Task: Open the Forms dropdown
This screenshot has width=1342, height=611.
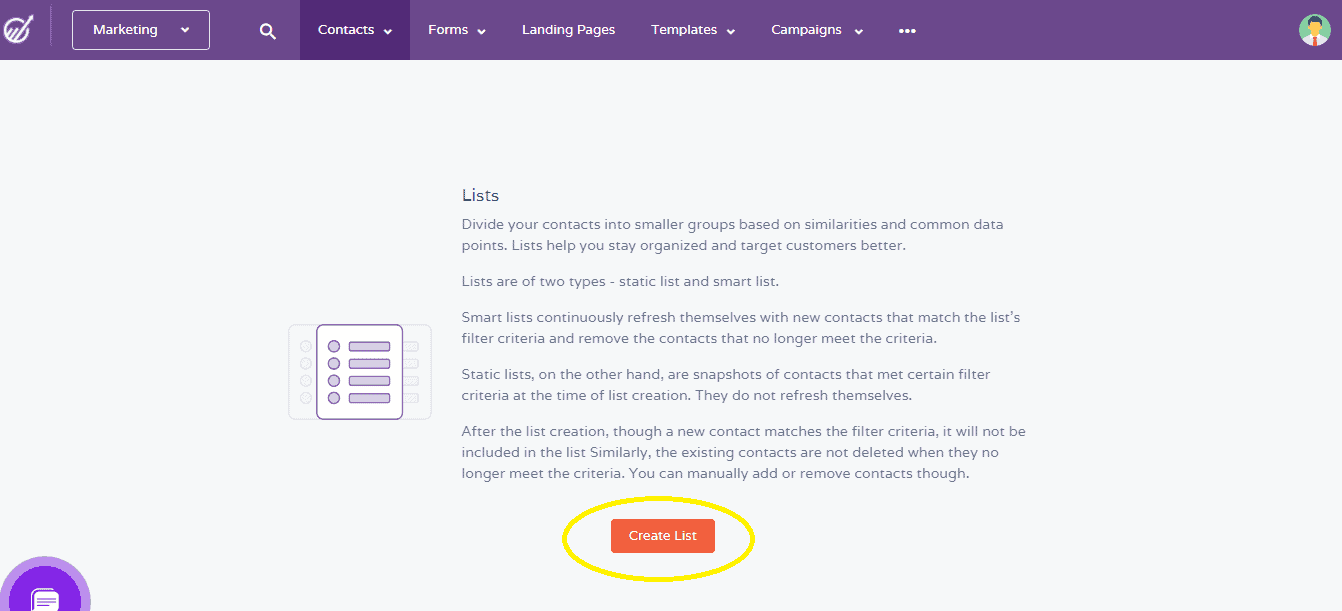Action: (x=456, y=30)
